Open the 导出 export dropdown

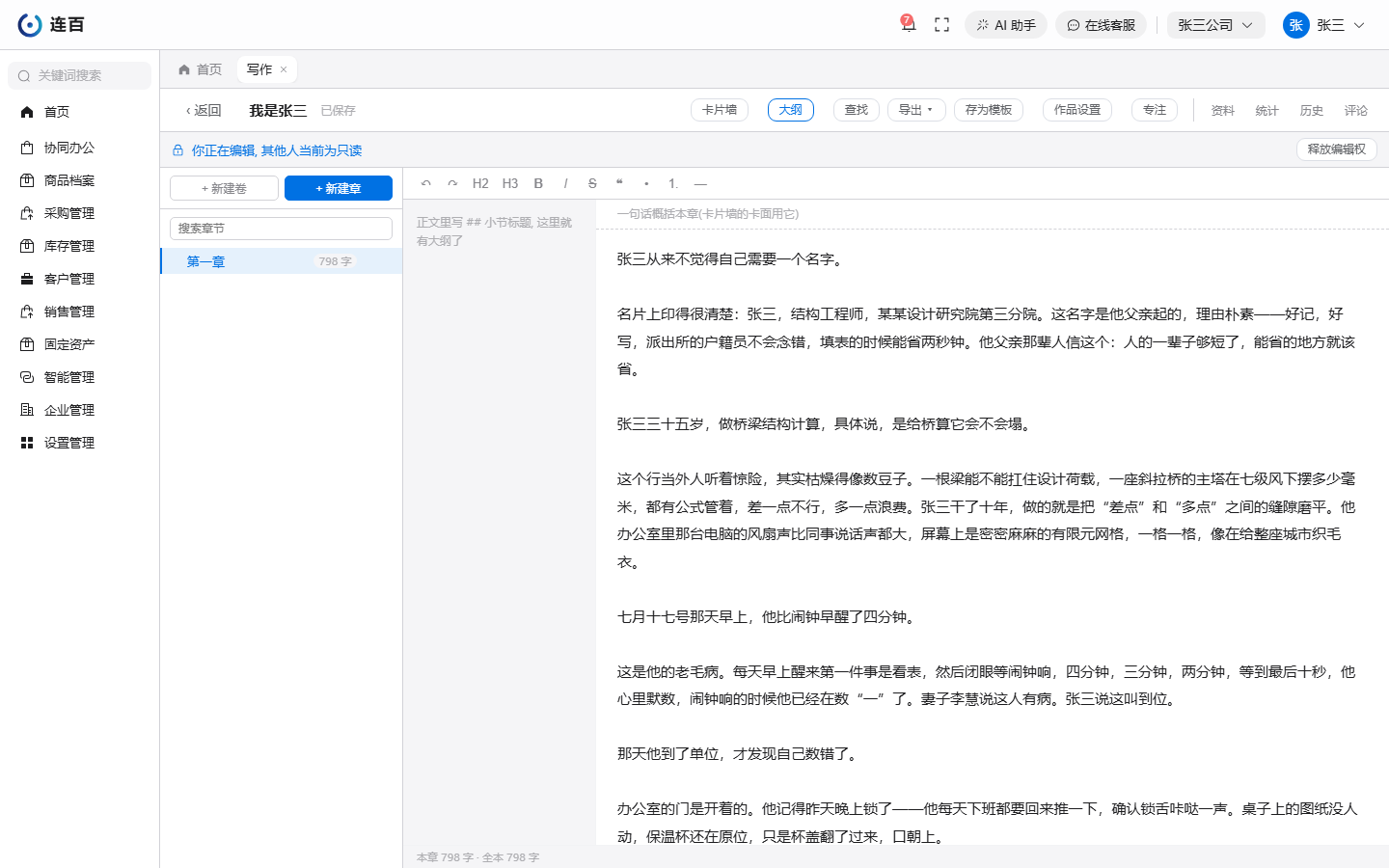pyautogui.click(x=916, y=110)
